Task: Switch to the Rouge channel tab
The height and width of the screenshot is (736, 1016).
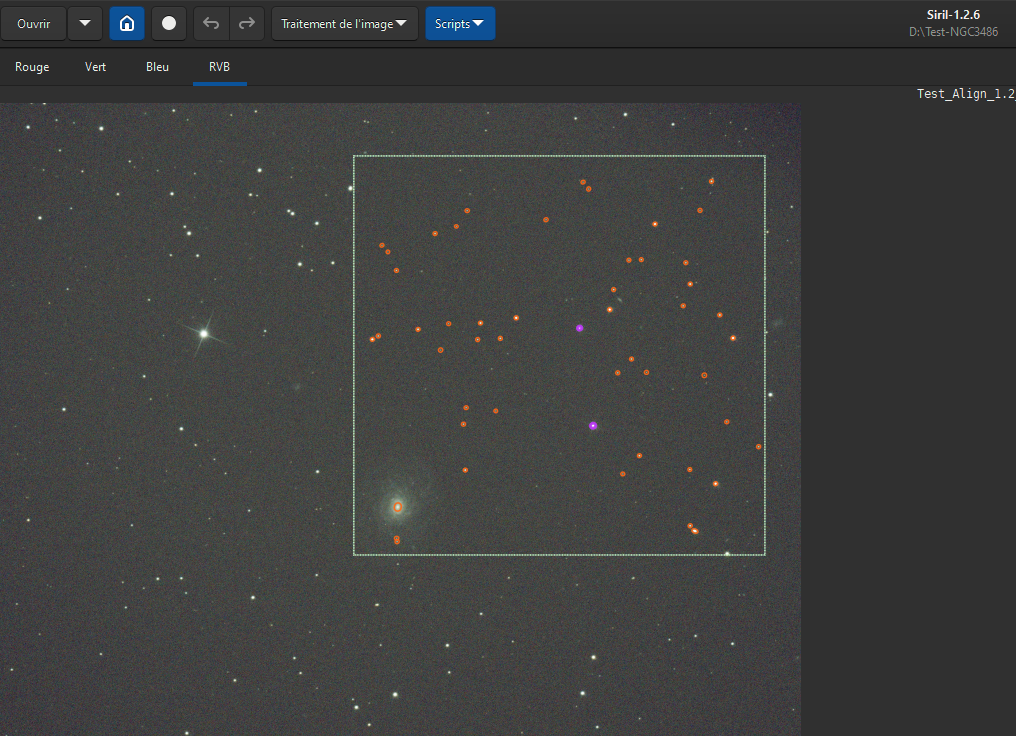Action: 32,67
